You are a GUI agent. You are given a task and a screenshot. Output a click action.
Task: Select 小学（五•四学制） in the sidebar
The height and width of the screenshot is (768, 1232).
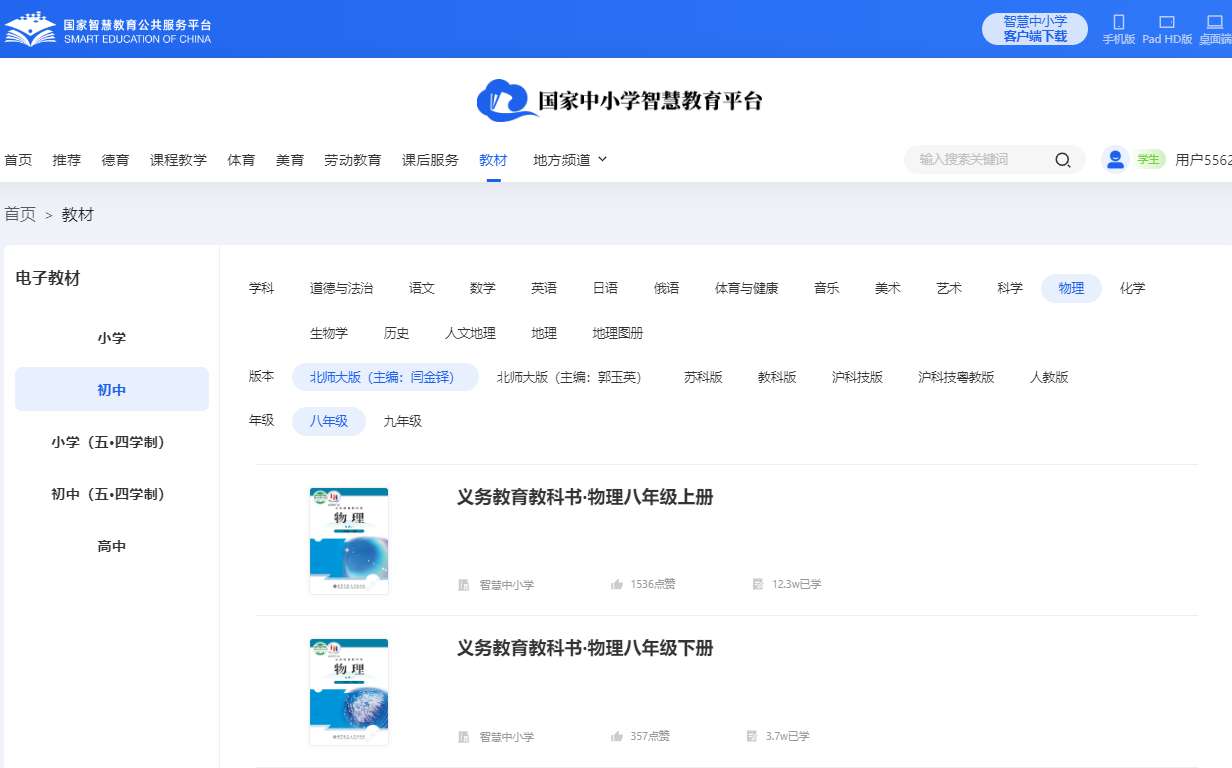tap(112, 442)
